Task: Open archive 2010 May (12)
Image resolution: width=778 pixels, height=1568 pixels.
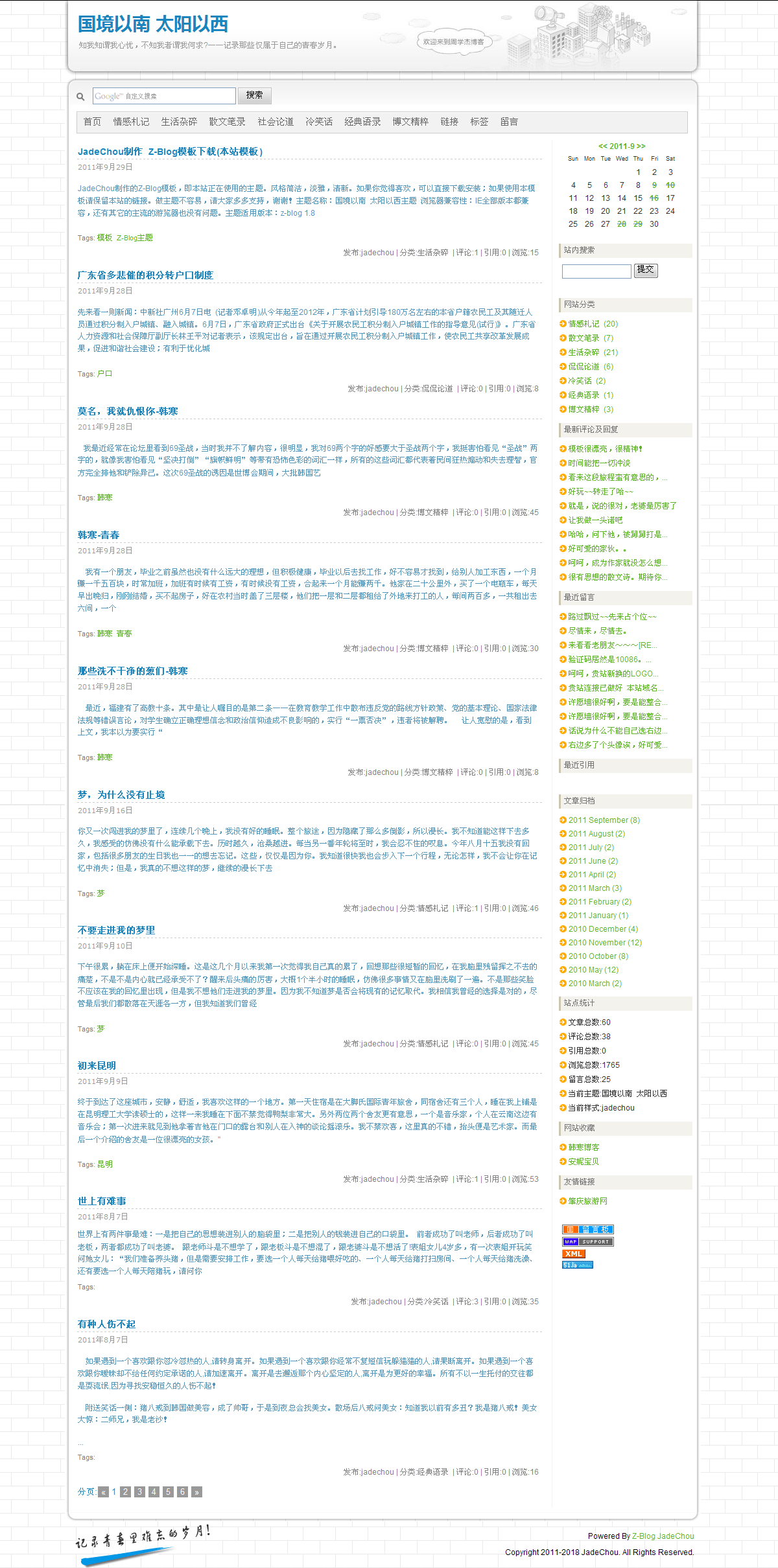Action: (x=593, y=970)
